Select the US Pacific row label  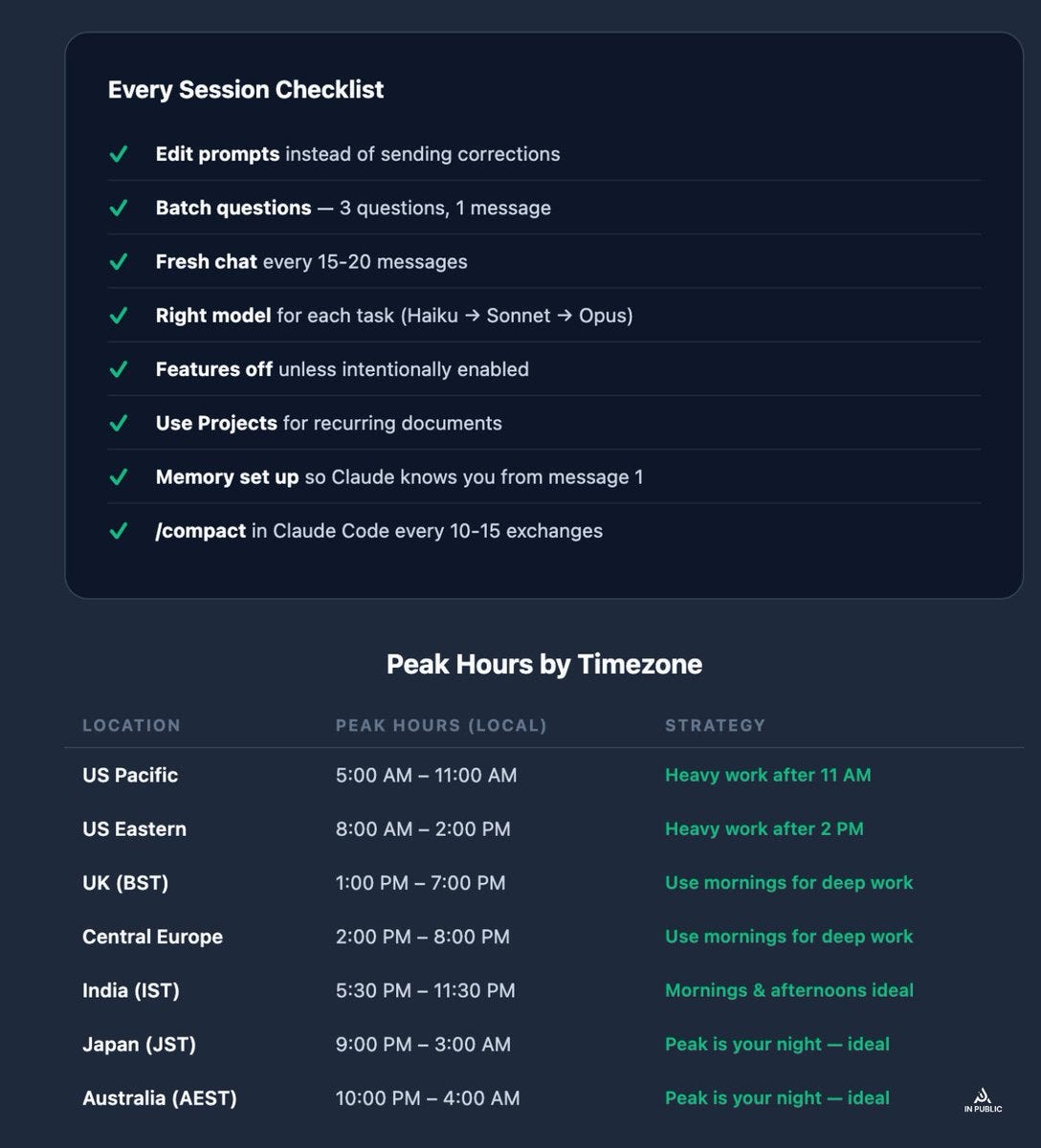pyautogui.click(x=130, y=775)
